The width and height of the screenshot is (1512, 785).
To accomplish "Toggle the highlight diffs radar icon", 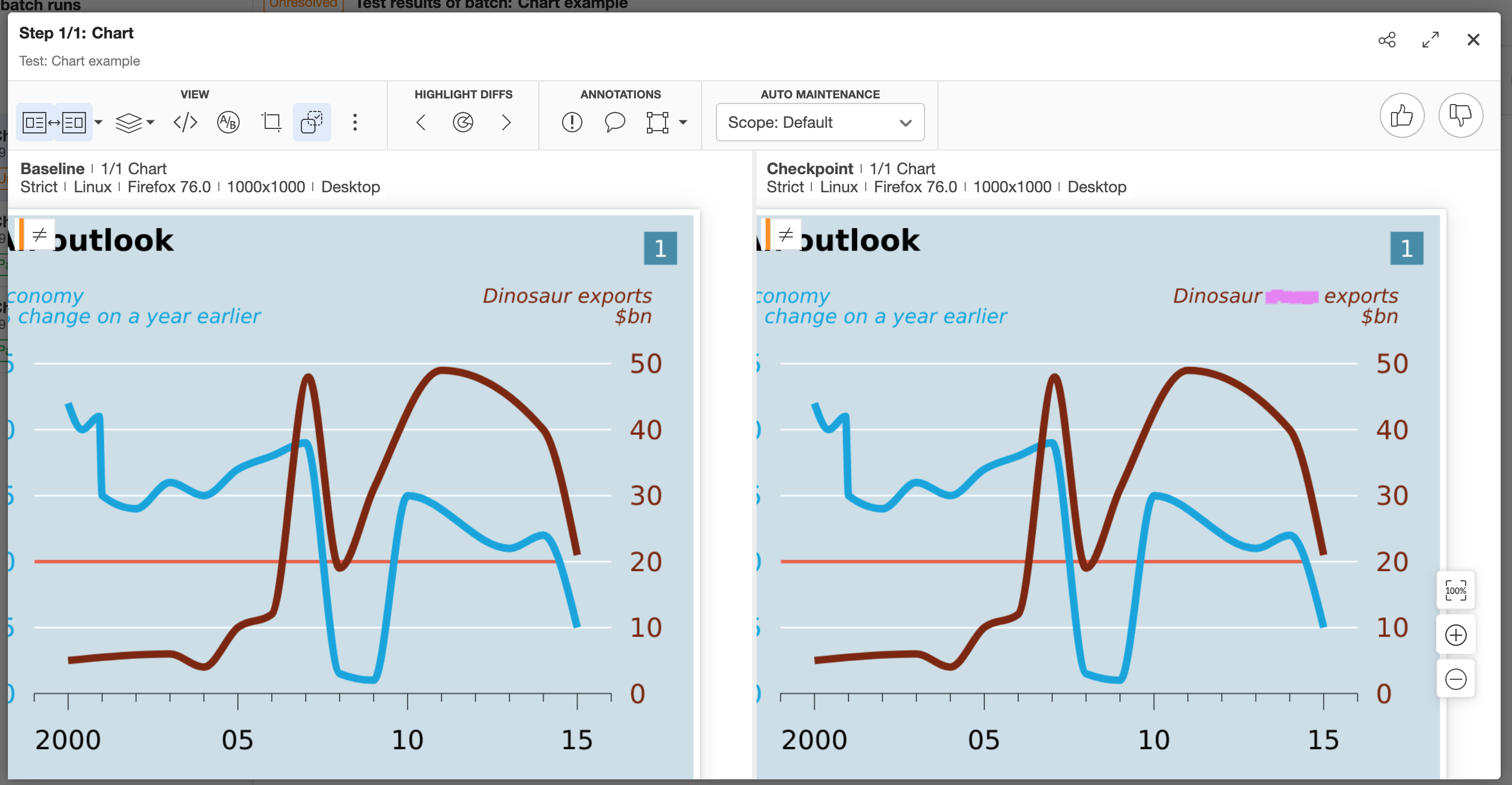I will click(x=463, y=122).
